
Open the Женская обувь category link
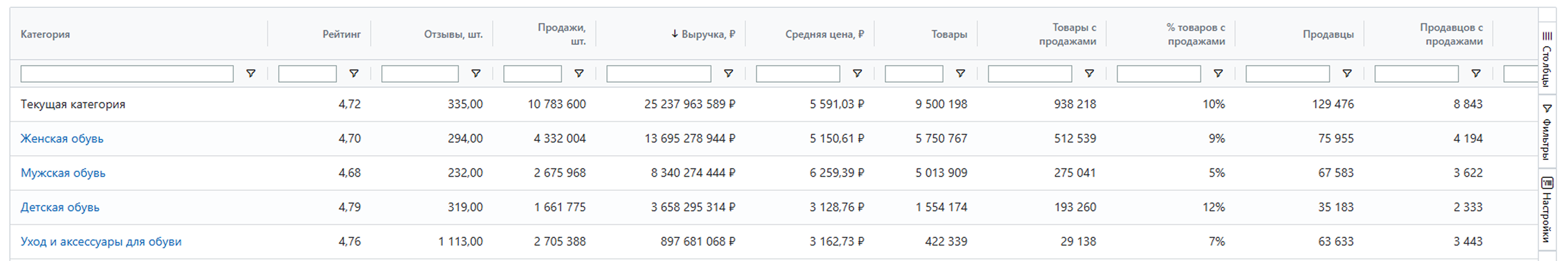[x=62, y=139]
